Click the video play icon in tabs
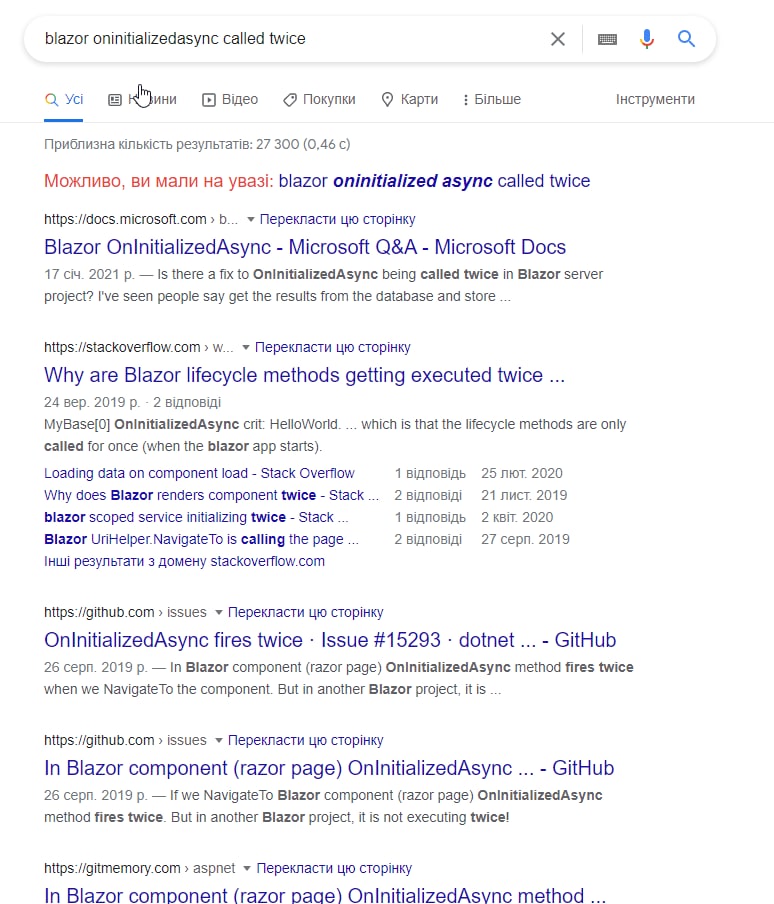 (x=208, y=100)
